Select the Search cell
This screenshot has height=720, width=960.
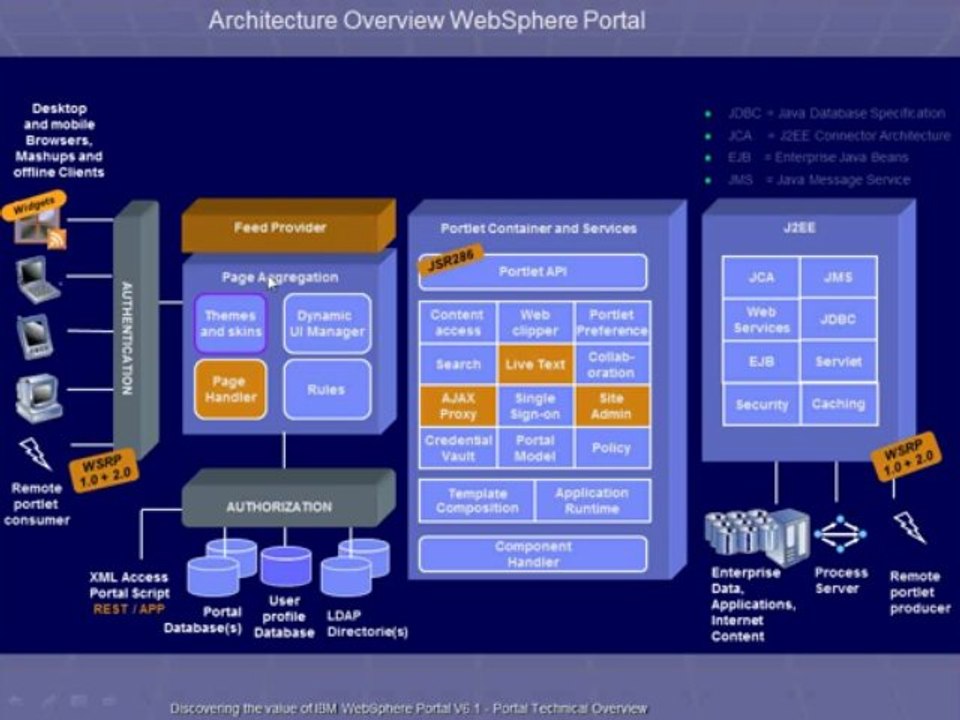click(x=458, y=364)
